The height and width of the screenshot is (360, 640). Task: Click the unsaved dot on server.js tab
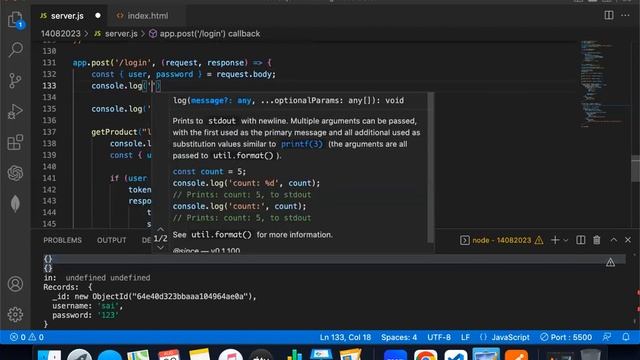[98, 16]
